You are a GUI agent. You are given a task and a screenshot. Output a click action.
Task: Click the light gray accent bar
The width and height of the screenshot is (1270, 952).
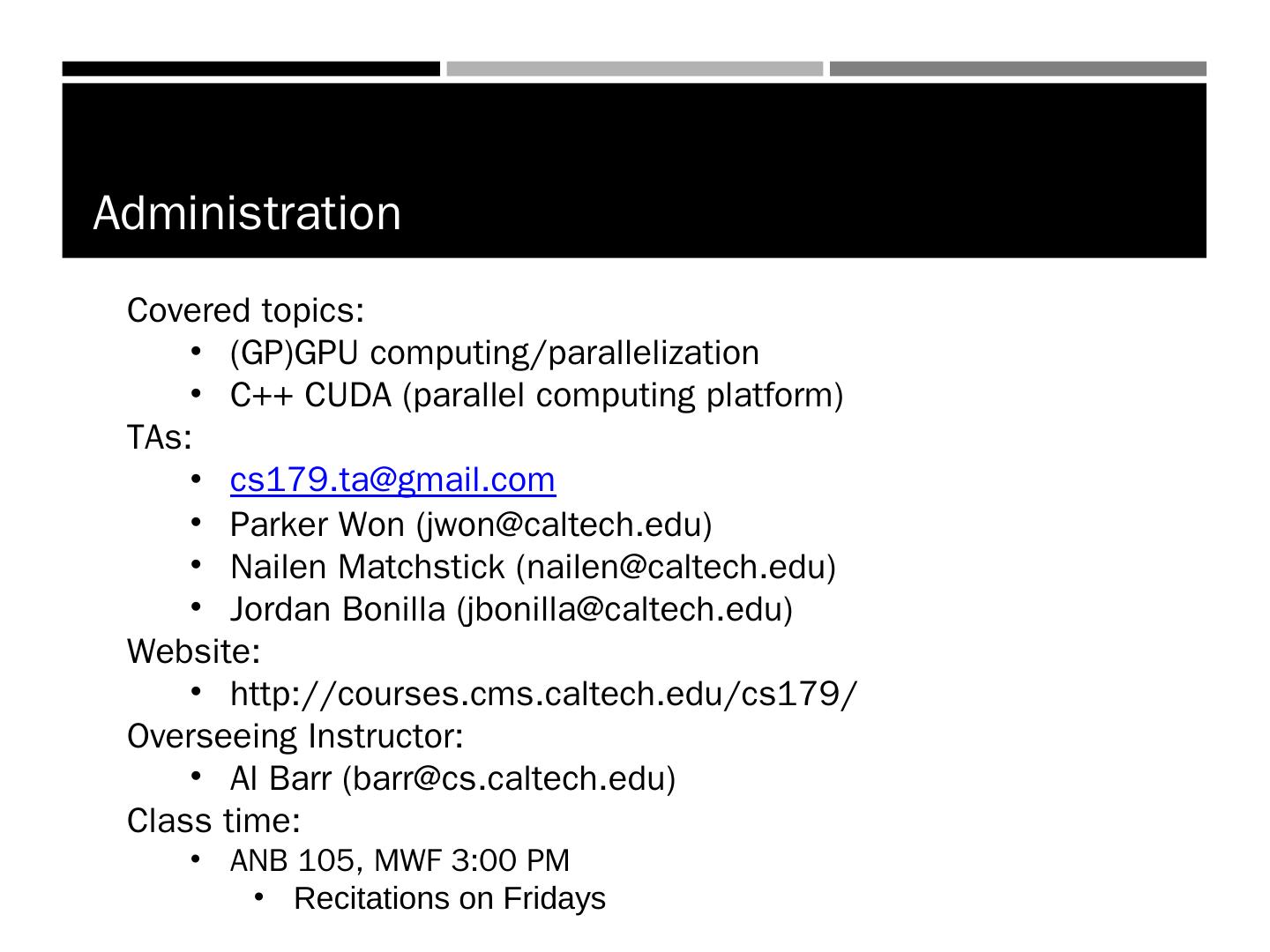(634, 69)
